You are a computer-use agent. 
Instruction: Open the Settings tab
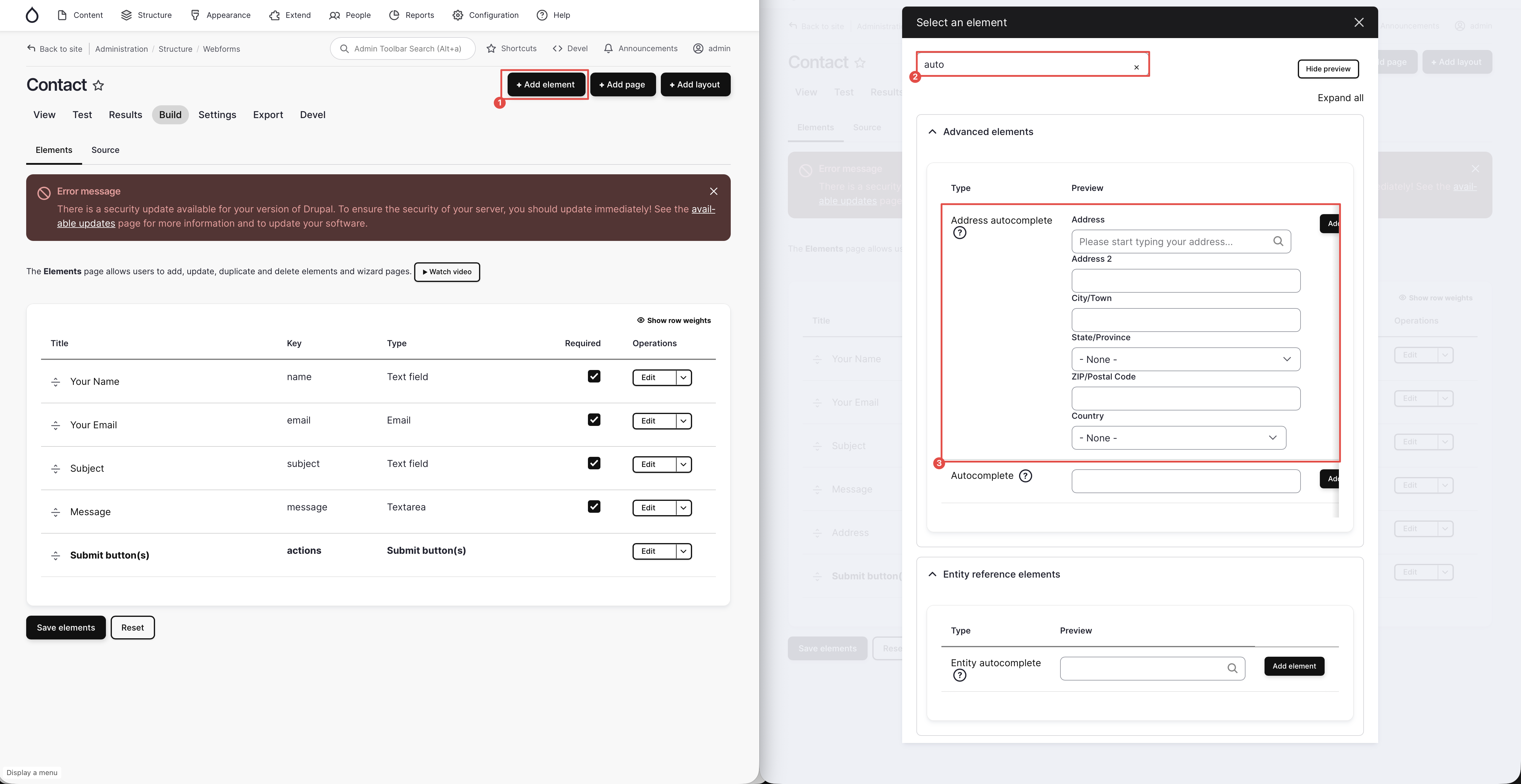tap(217, 115)
